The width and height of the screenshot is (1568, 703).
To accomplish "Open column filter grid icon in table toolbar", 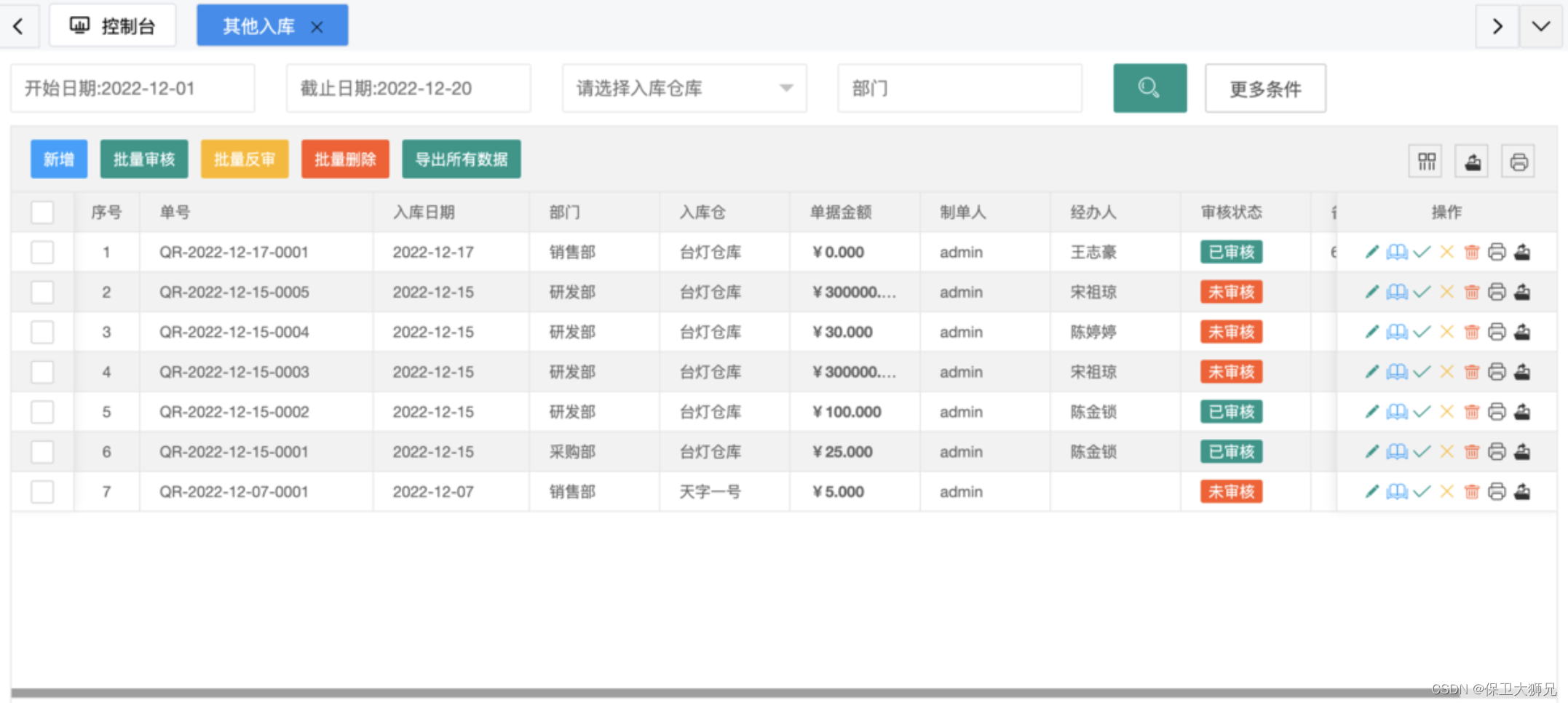I will pyautogui.click(x=1426, y=162).
